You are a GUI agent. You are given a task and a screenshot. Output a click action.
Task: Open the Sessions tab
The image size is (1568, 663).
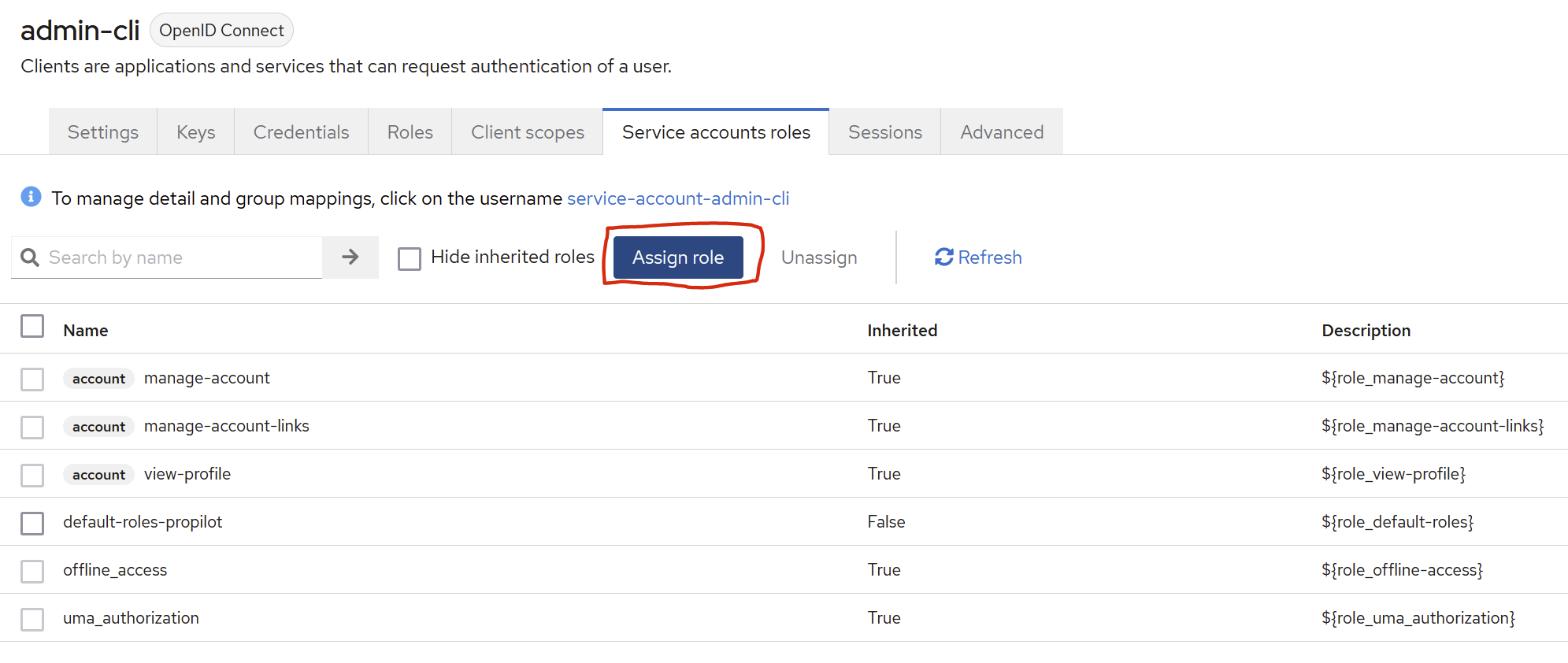884,132
